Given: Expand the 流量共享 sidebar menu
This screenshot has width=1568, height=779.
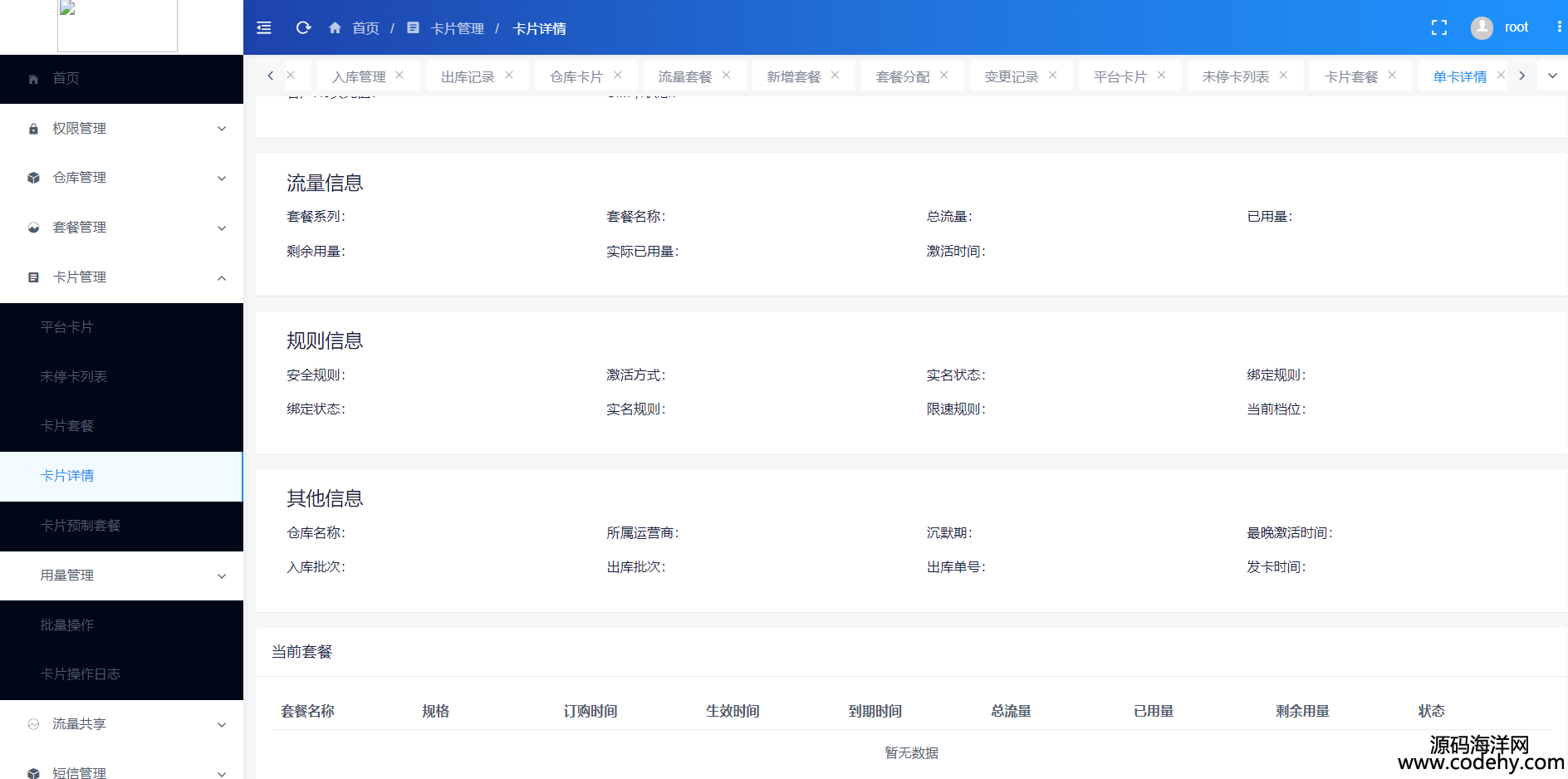Looking at the screenshot, I should pyautogui.click(x=121, y=724).
